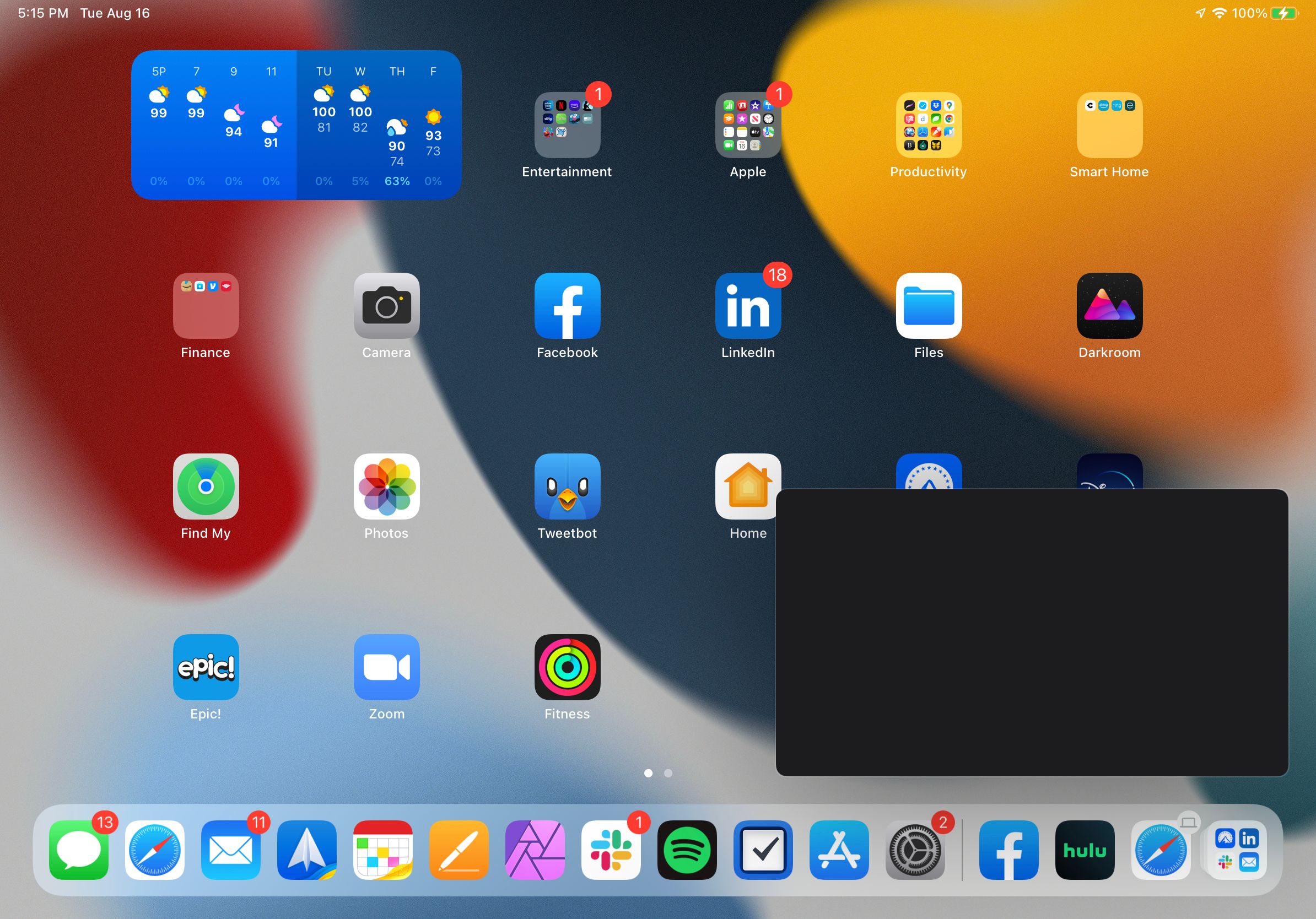Tap Thursday's 63% rain forecast
The height and width of the screenshot is (919, 1316).
point(397,181)
